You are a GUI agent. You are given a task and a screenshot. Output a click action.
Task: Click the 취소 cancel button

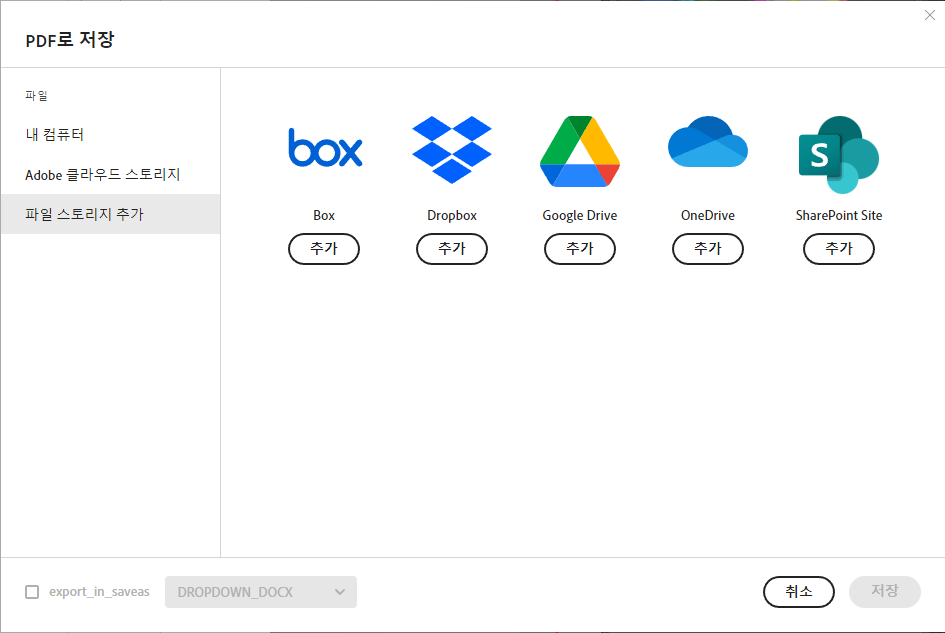[799, 592]
